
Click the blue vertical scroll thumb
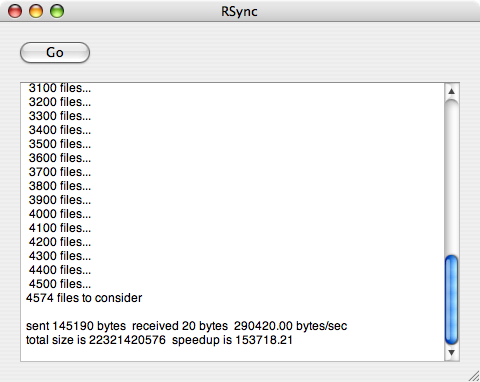[452, 300]
